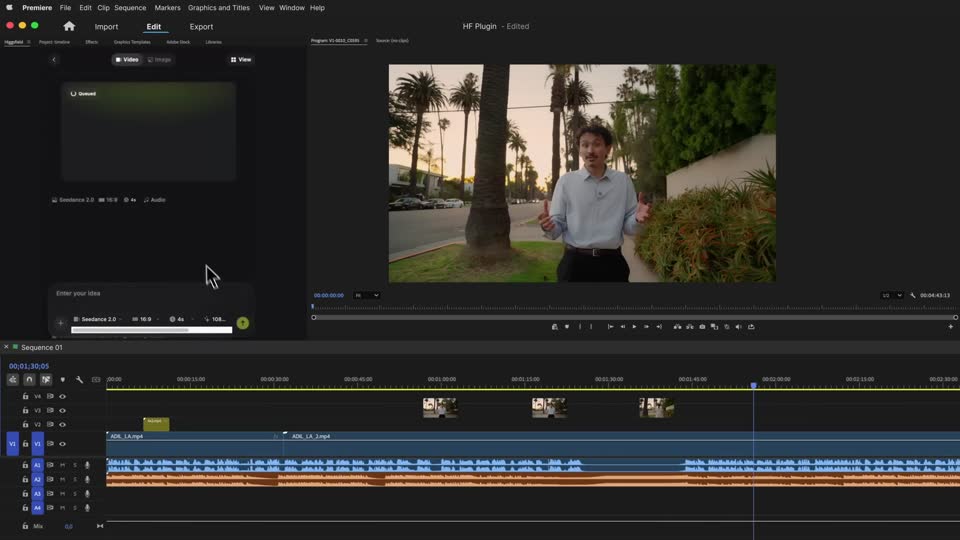Click the Mix track end keyframe icon
The height and width of the screenshot is (540, 960).
pos(100,526)
